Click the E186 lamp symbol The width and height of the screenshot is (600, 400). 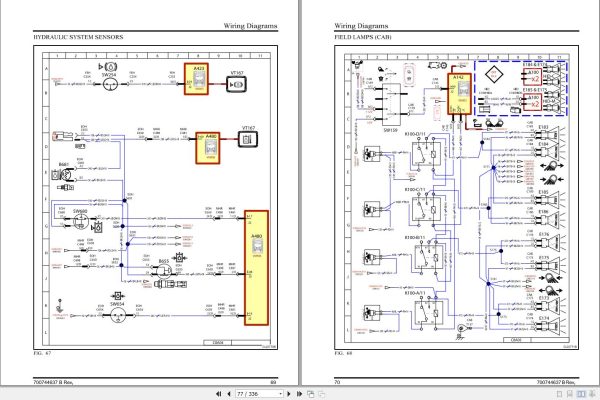[x=548, y=220]
